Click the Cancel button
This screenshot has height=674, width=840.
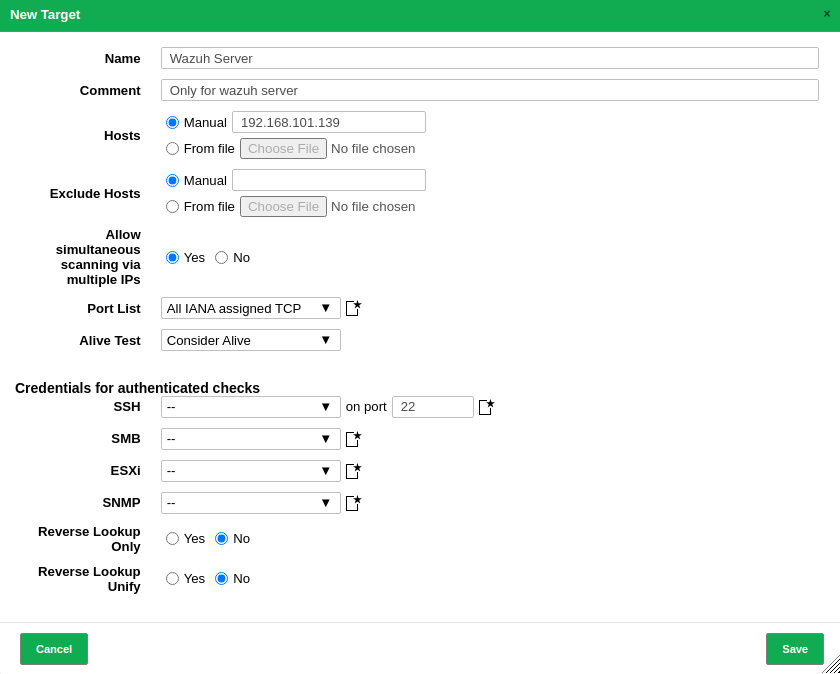pyautogui.click(x=54, y=649)
